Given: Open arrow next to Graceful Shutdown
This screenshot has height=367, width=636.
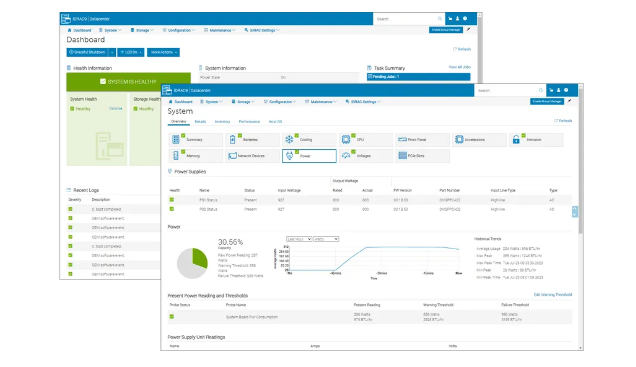Looking at the screenshot, I should (x=112, y=52).
